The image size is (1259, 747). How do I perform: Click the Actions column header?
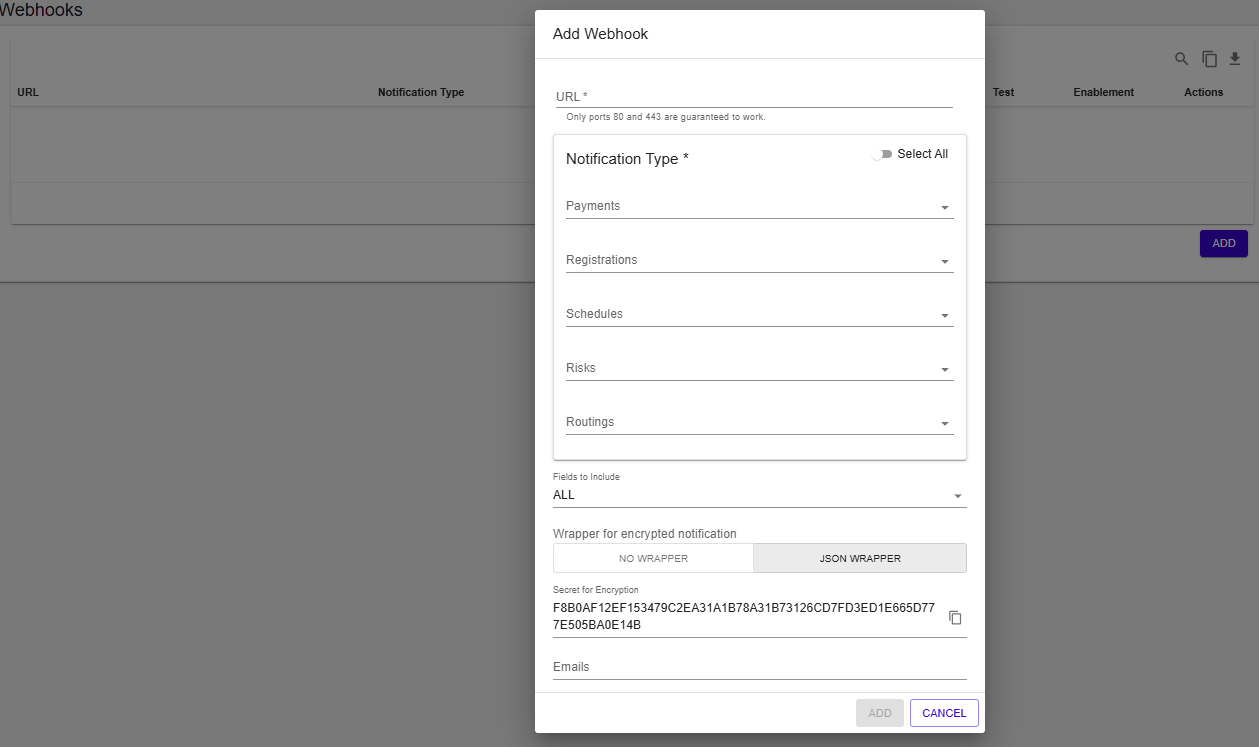[x=1204, y=92]
